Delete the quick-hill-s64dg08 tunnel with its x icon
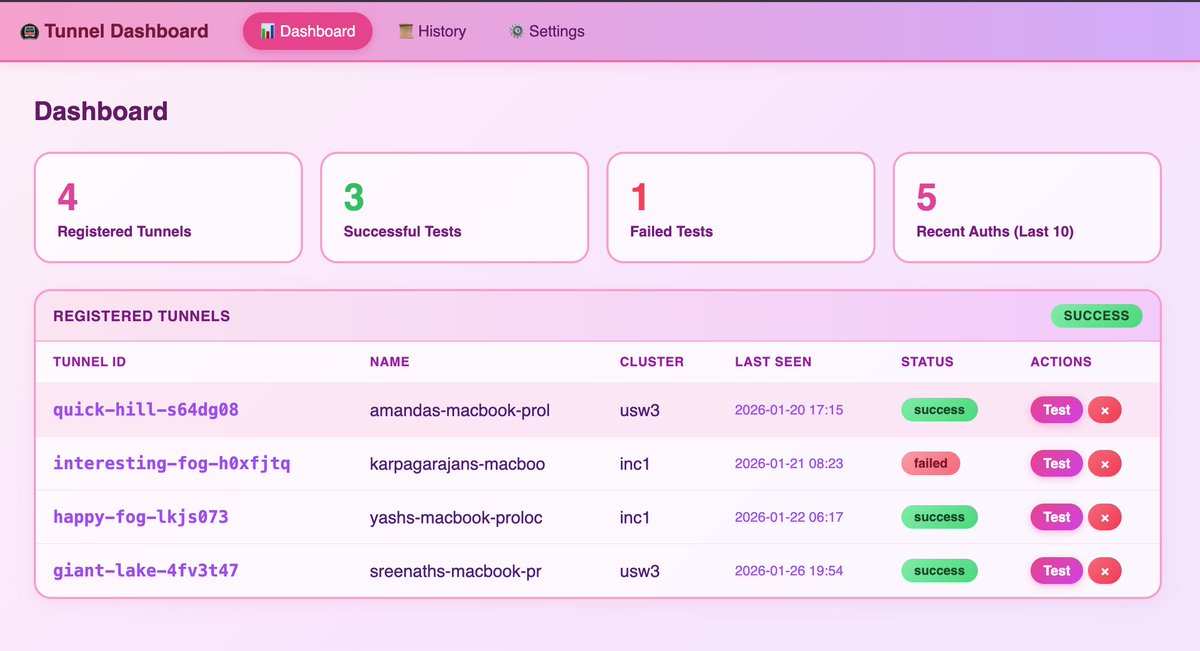1200x651 pixels. [1105, 410]
